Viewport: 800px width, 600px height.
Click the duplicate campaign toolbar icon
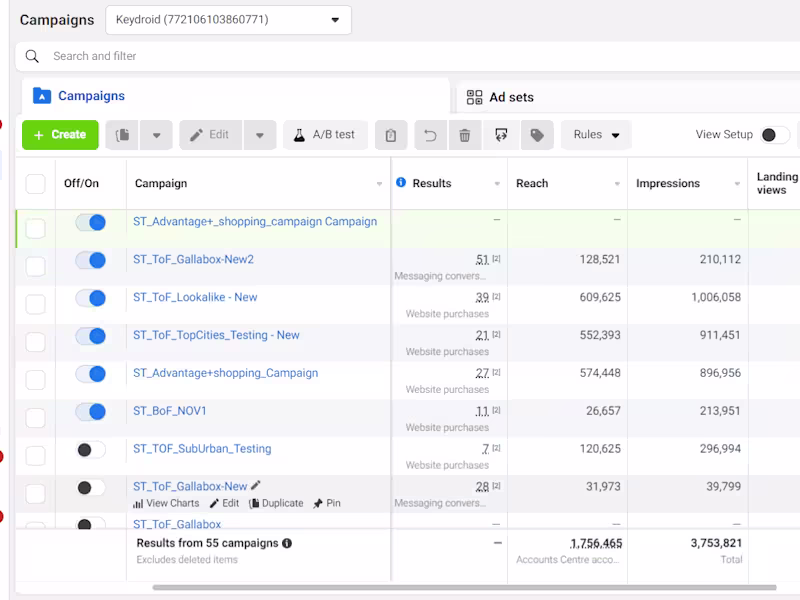click(122, 135)
